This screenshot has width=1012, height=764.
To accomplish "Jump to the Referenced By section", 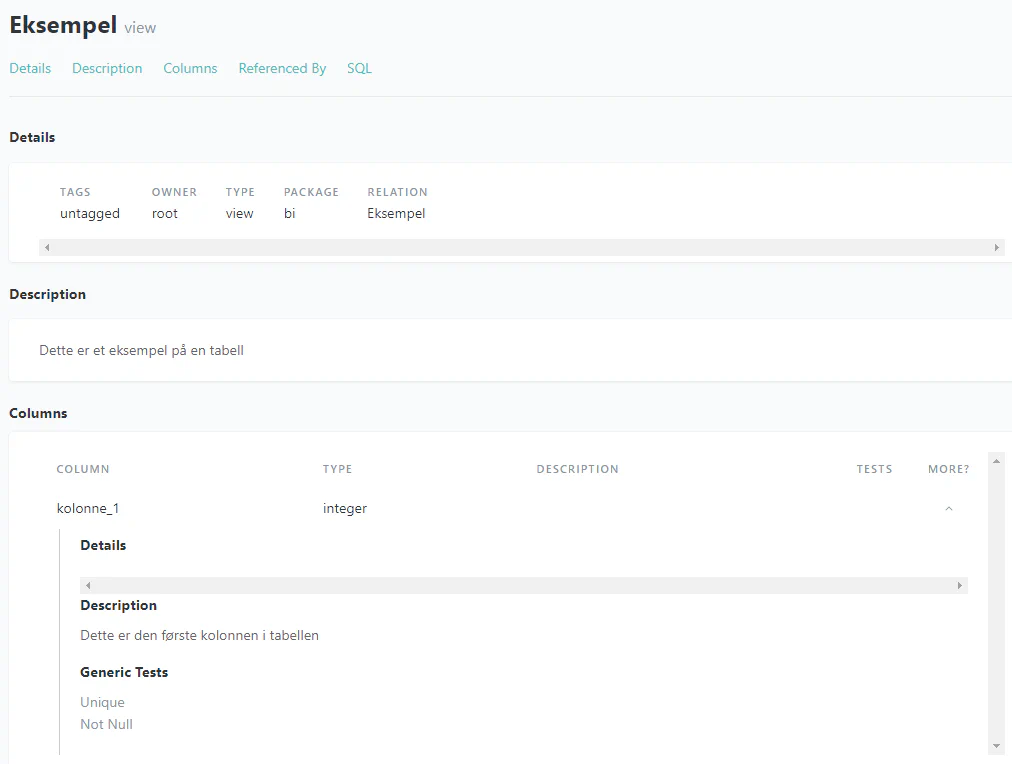I will [x=282, y=68].
